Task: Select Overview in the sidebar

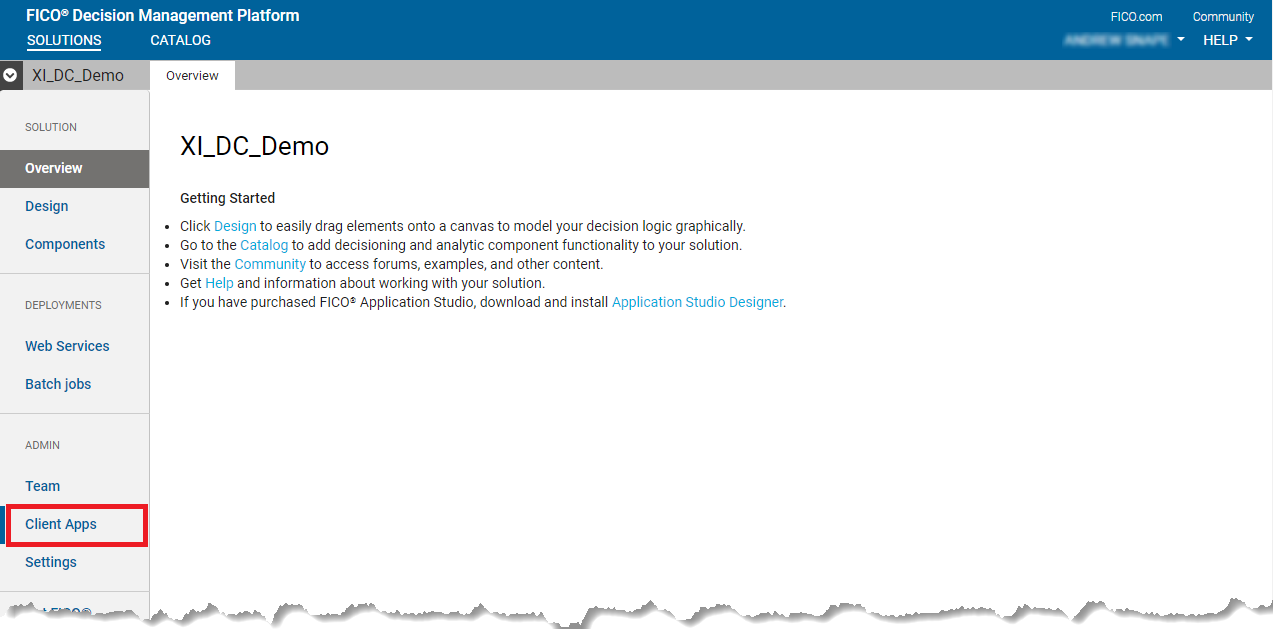Action: click(75, 168)
